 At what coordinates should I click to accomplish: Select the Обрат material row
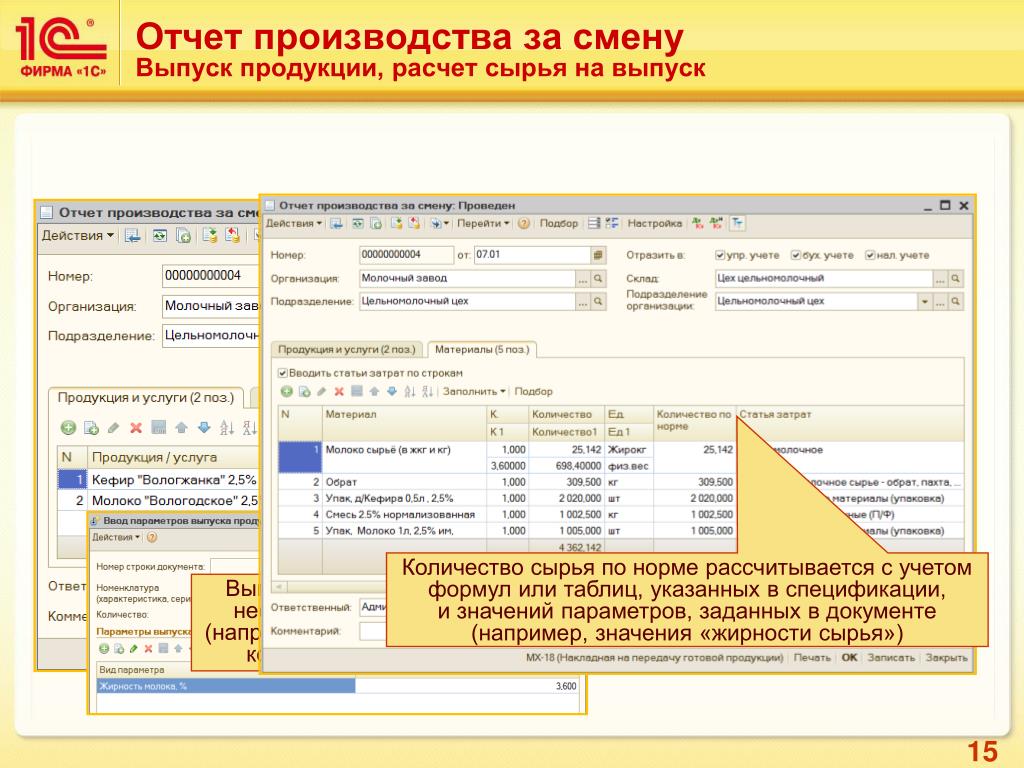(620, 482)
